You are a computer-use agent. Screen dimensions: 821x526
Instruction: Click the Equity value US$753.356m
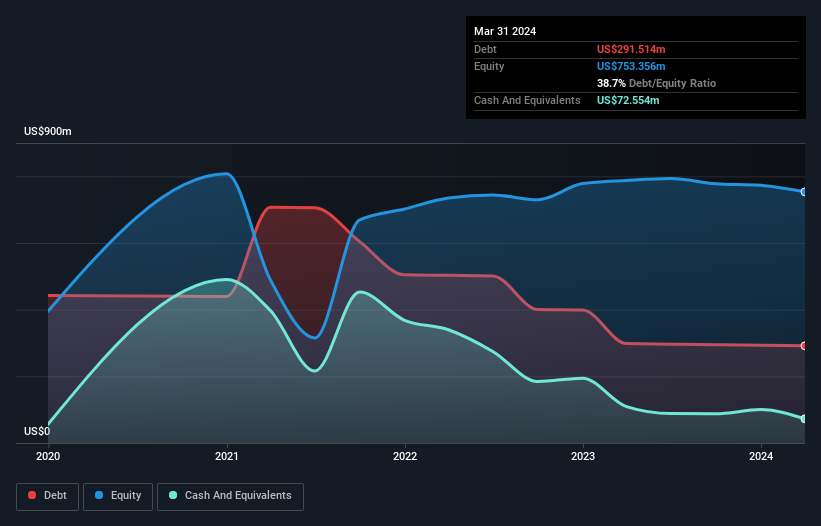[x=631, y=66]
